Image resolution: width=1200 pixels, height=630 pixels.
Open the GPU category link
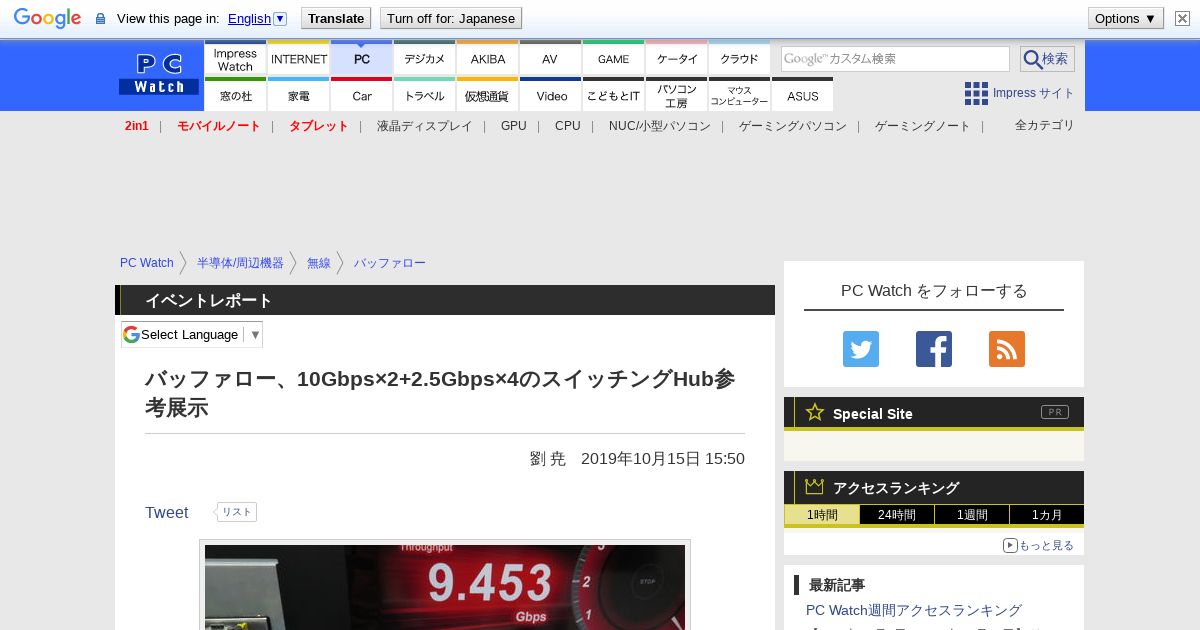(514, 126)
